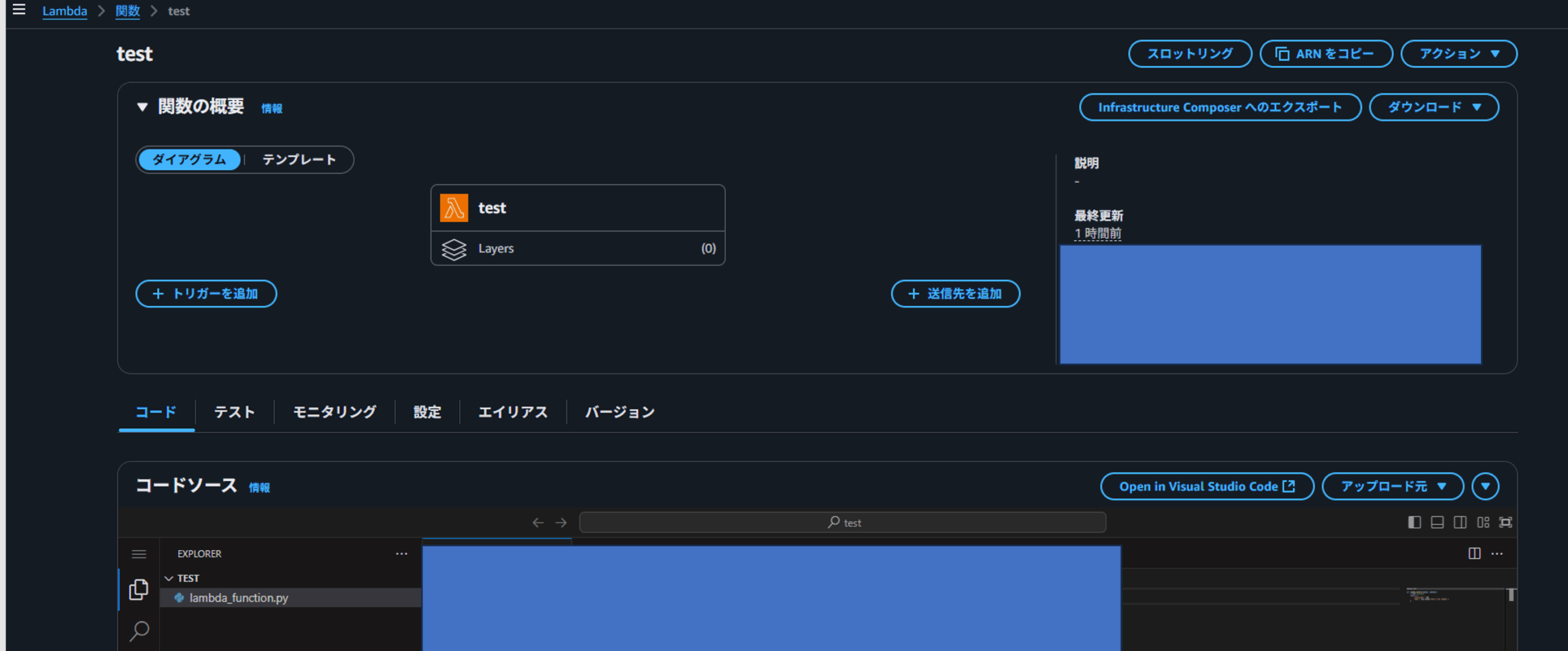The image size is (1568, 651).
Task: Switch to the テンプレート view toggle
Action: [299, 160]
